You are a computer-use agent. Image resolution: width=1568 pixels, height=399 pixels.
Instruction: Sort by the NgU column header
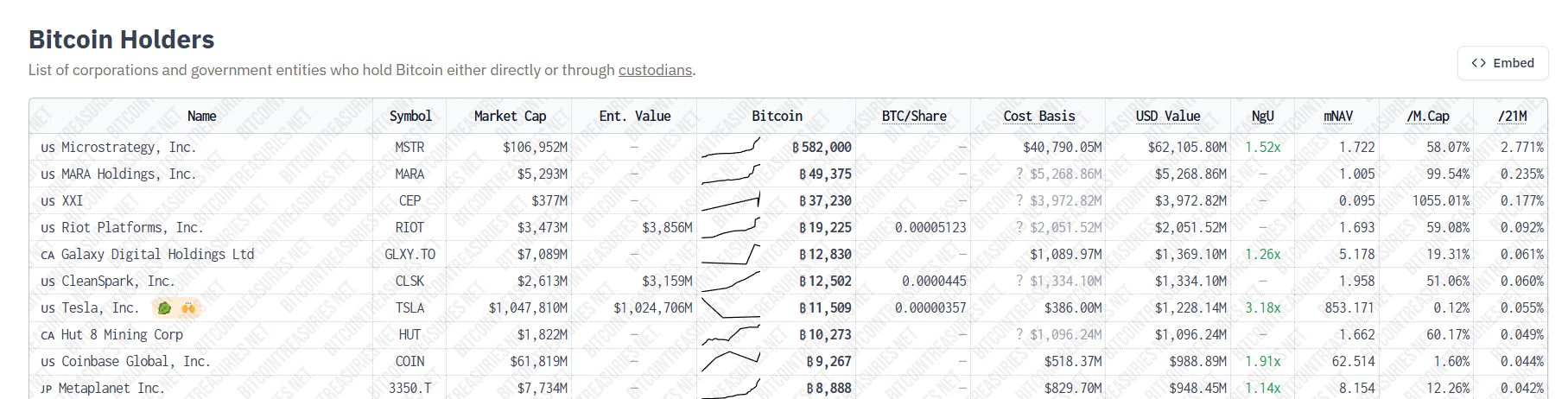tap(1262, 116)
